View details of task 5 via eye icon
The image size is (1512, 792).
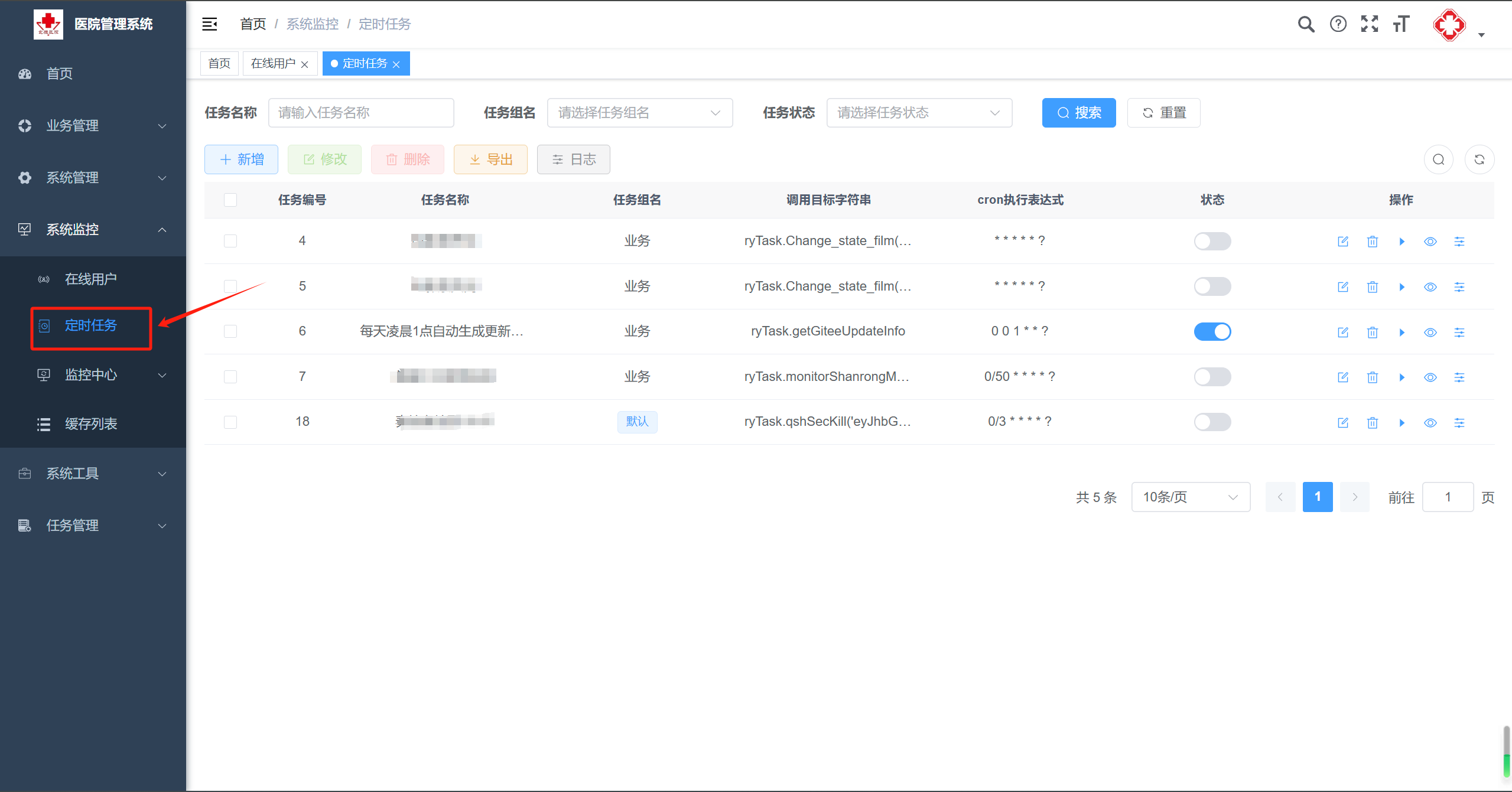pyautogui.click(x=1430, y=287)
